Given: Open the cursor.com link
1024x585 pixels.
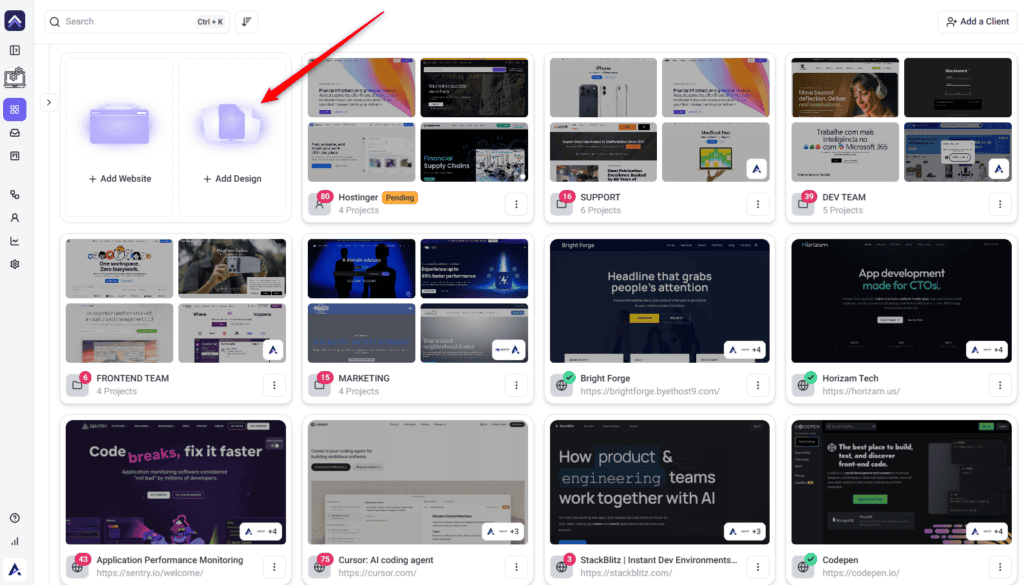Looking at the screenshot, I should click(x=377, y=573).
